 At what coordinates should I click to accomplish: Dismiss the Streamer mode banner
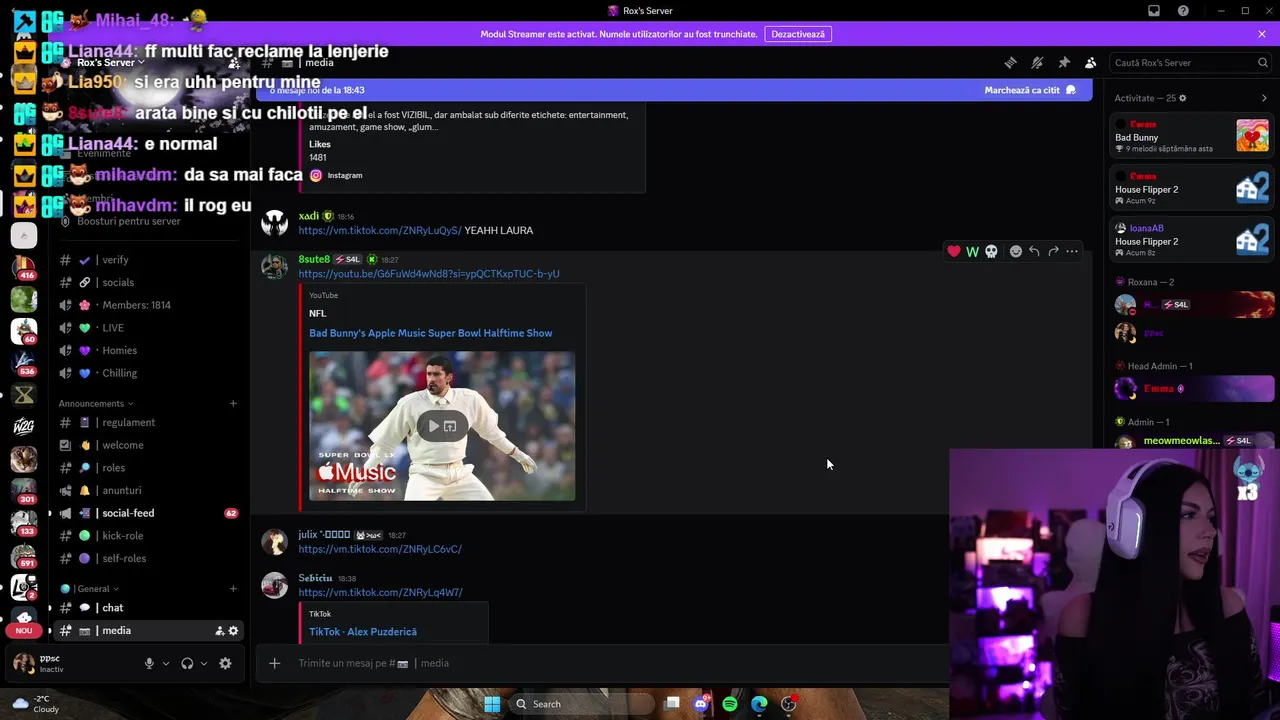(x=1262, y=34)
